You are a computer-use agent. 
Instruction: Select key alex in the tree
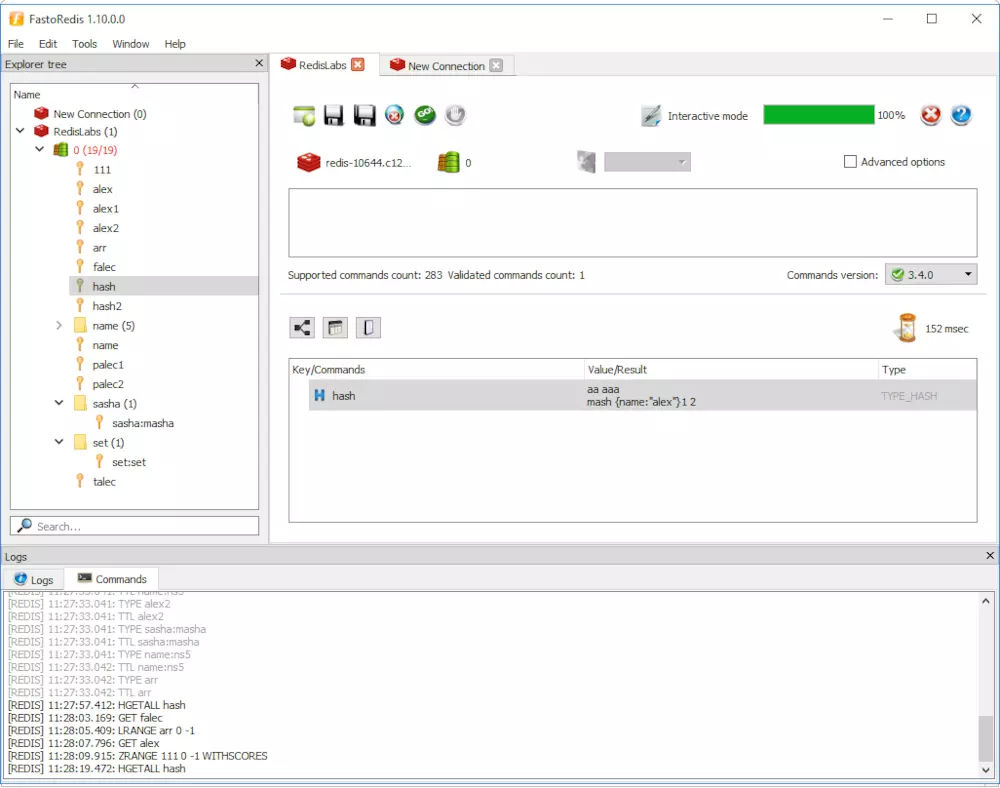point(102,189)
